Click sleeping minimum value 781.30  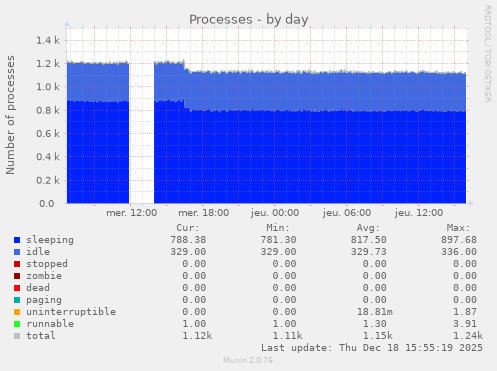[278, 240]
